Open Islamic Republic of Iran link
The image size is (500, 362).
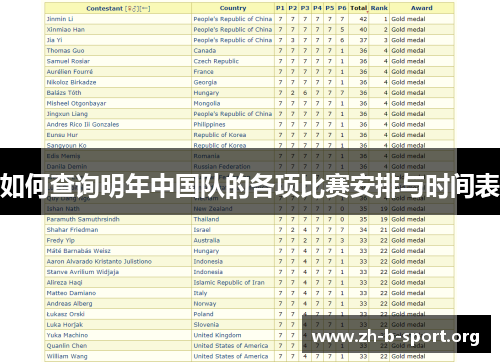229,283
